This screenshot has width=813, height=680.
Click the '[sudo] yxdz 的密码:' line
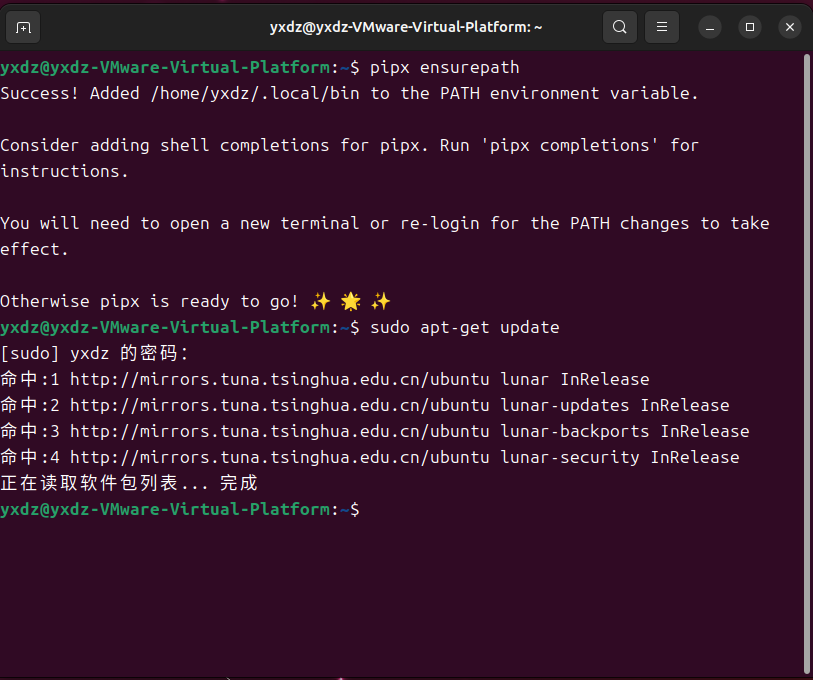94,353
